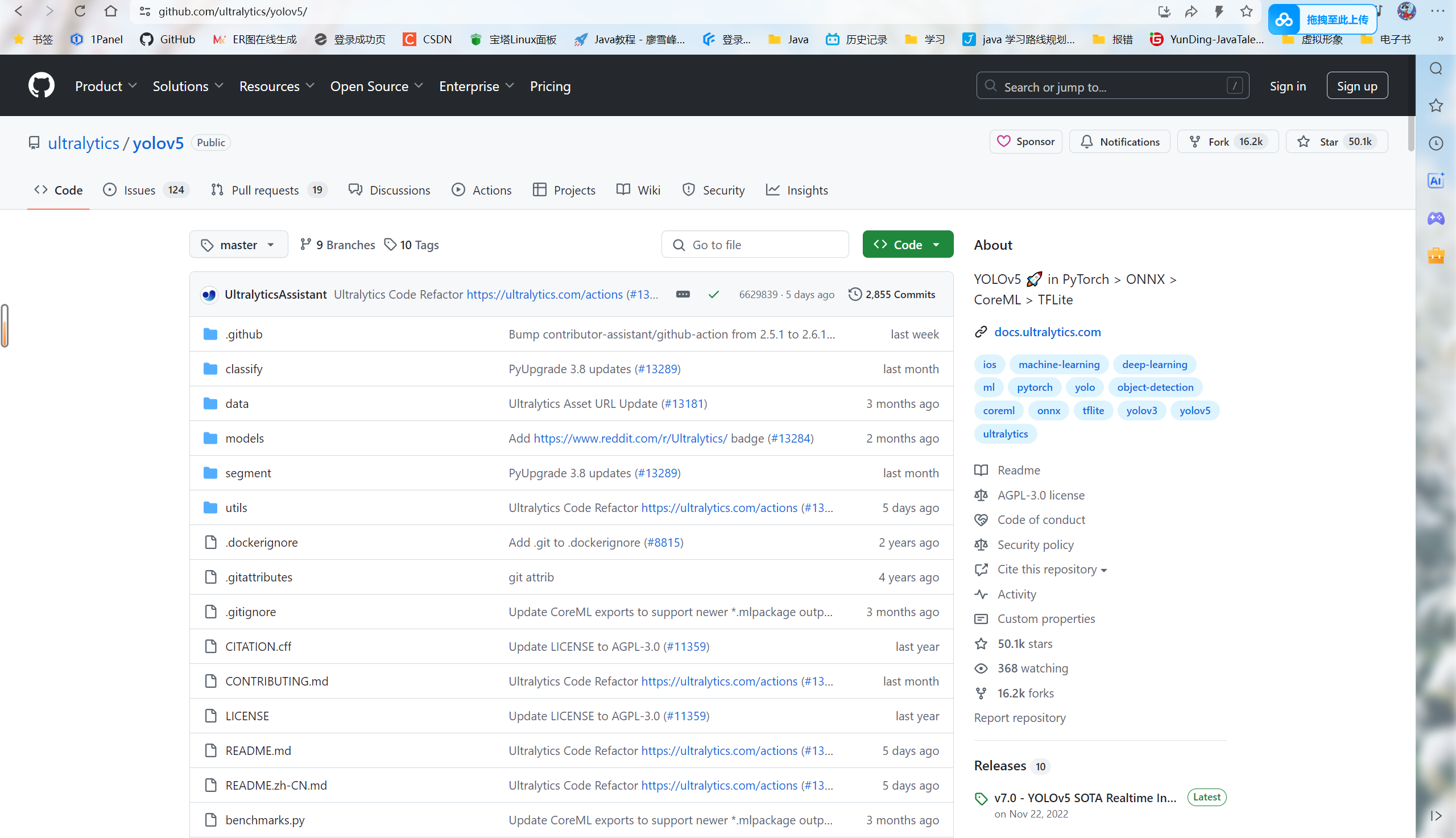Click the browser address bar URL
1456x838 pixels.
pyautogui.click(x=233, y=11)
